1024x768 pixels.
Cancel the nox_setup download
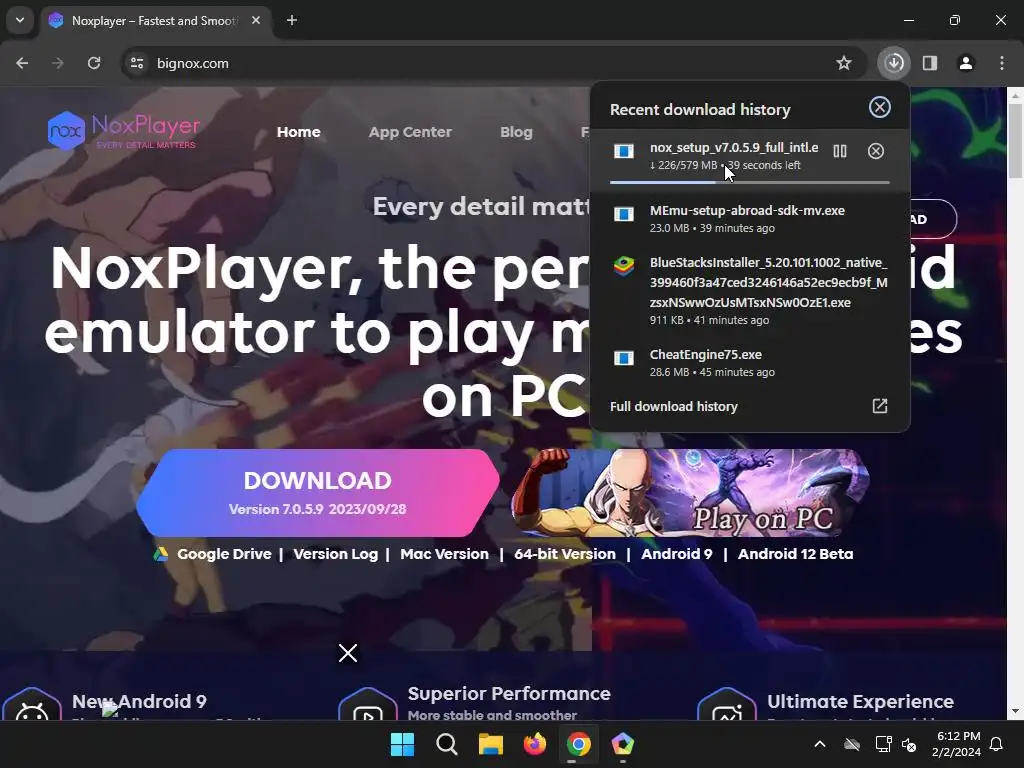point(876,151)
